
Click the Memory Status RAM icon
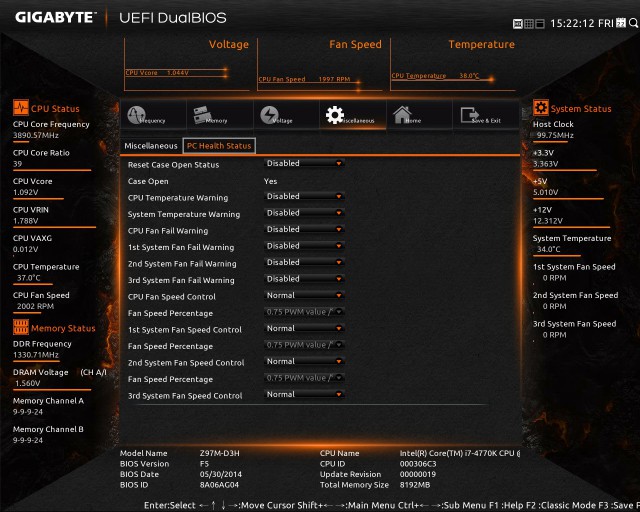pyautogui.click(x=20, y=327)
